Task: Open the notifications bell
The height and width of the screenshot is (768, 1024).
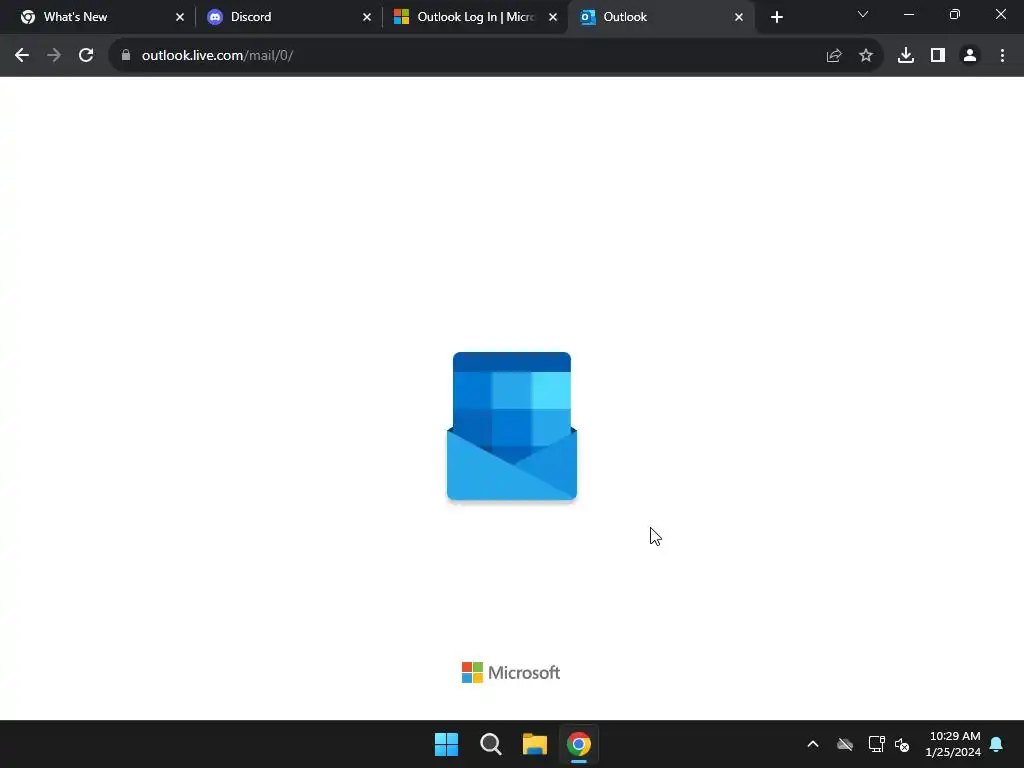Action: (997, 744)
